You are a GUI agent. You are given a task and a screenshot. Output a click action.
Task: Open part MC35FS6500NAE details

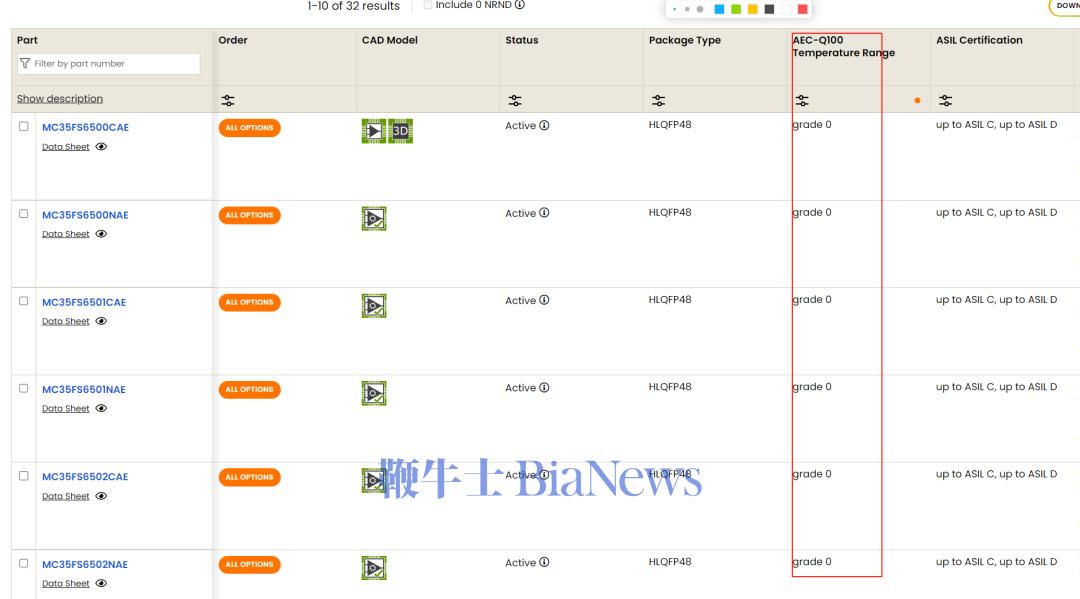pos(85,215)
